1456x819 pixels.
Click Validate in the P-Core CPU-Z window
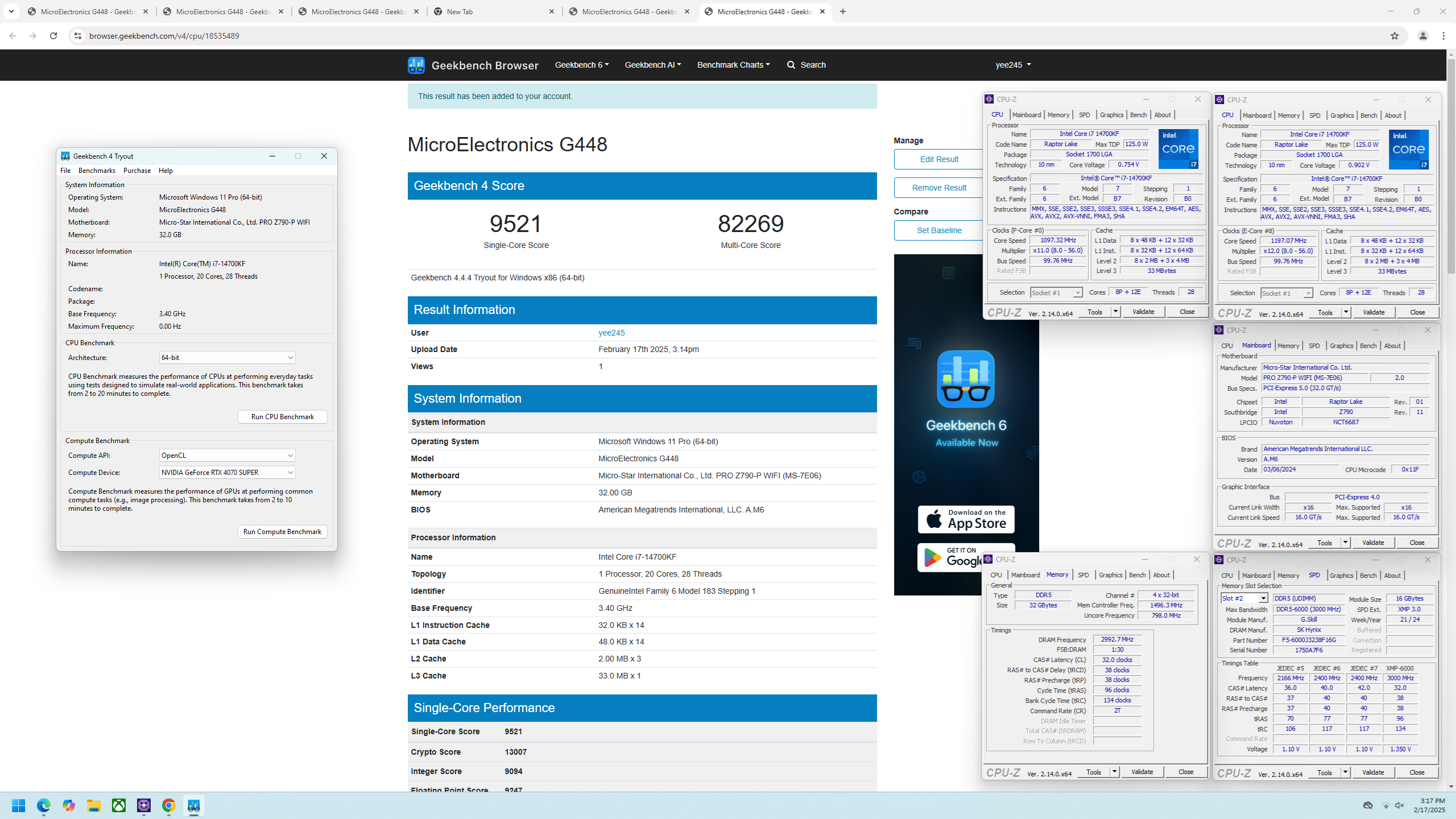(1143, 312)
